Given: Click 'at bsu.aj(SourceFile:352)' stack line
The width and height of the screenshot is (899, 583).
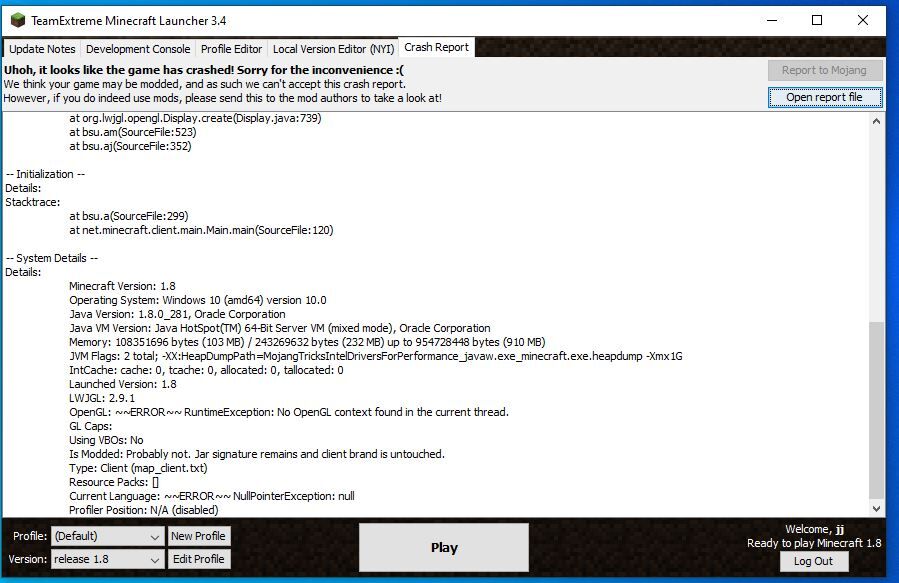Looking at the screenshot, I should click(130, 146).
